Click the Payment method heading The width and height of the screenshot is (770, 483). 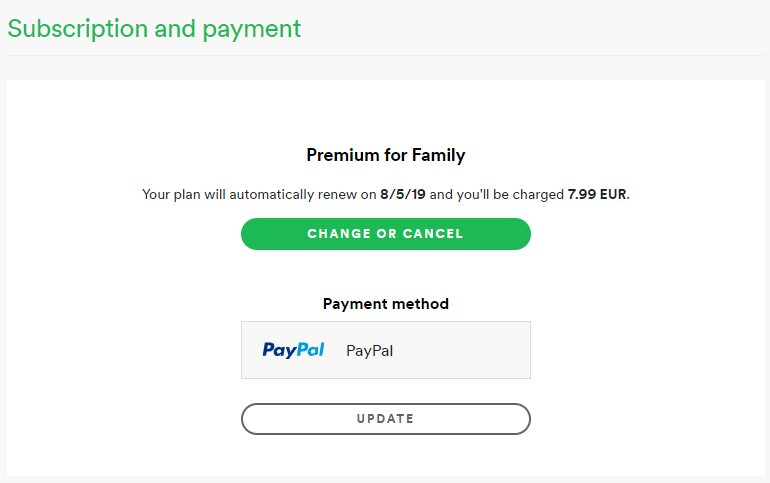pyautogui.click(x=385, y=304)
